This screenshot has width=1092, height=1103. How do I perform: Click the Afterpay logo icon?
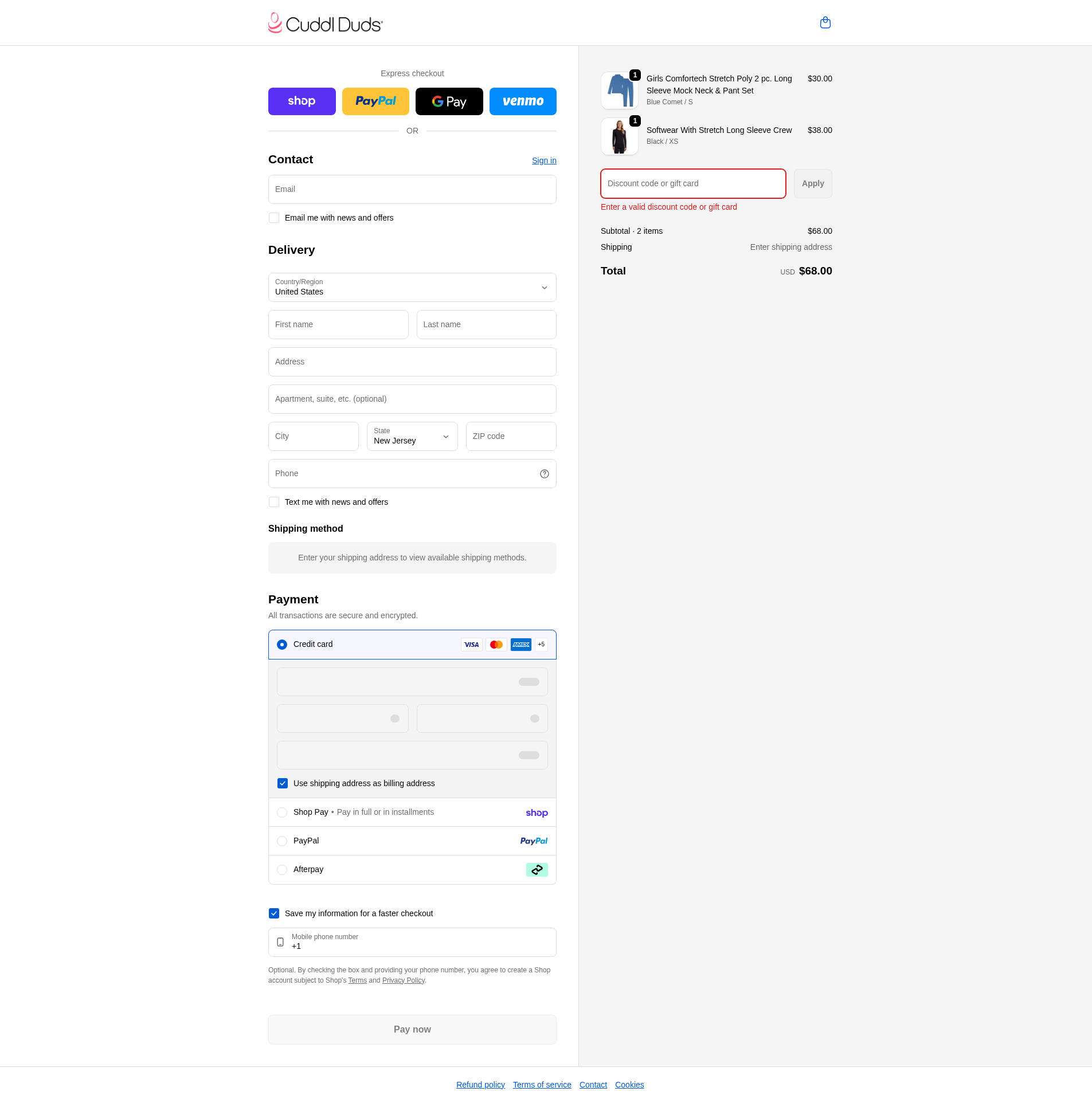pyautogui.click(x=537, y=869)
